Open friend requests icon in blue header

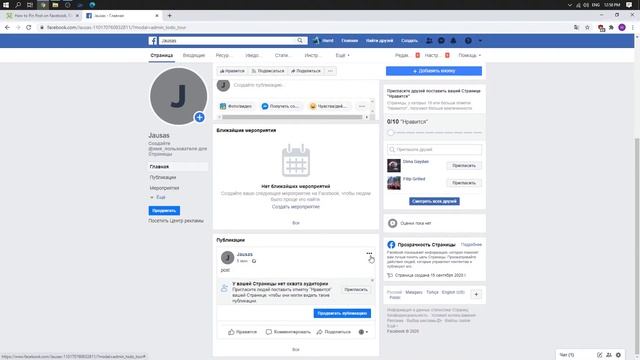(429, 40)
